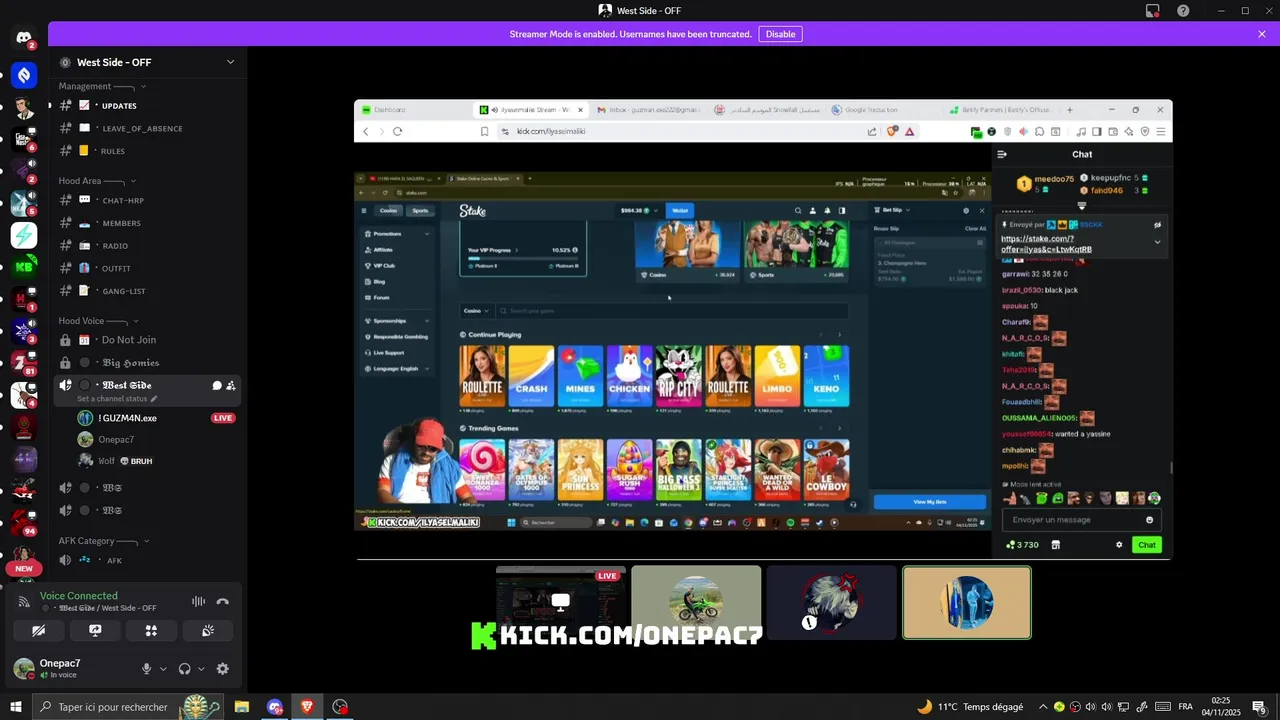Open the radio channel
1280x720 pixels.
tap(147, 246)
